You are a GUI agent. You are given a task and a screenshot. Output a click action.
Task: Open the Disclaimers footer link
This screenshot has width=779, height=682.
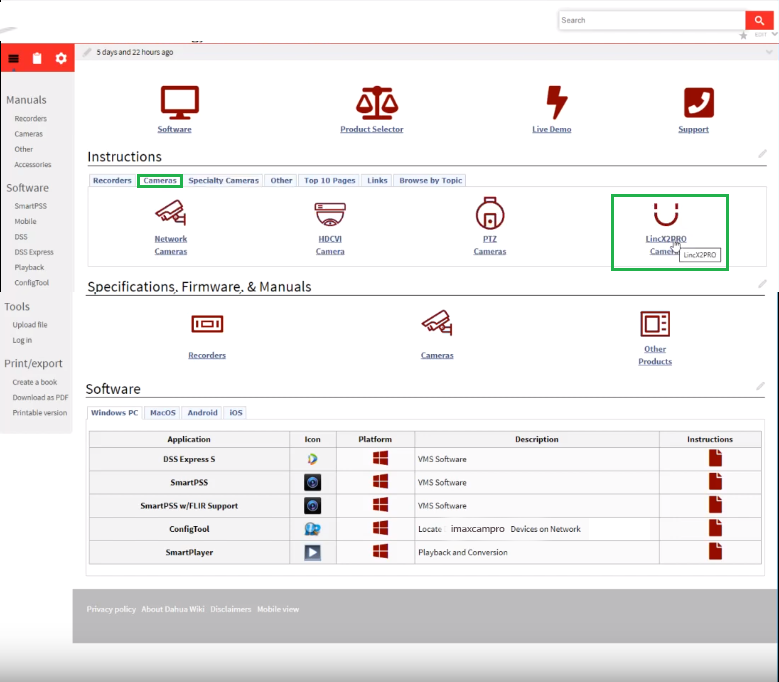point(231,609)
